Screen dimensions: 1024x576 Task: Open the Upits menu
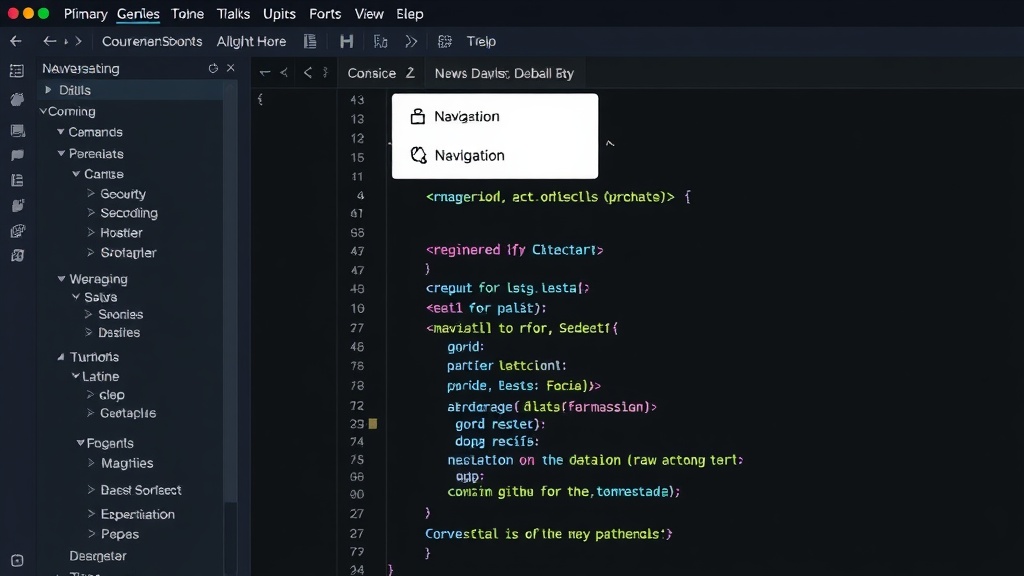[279, 14]
